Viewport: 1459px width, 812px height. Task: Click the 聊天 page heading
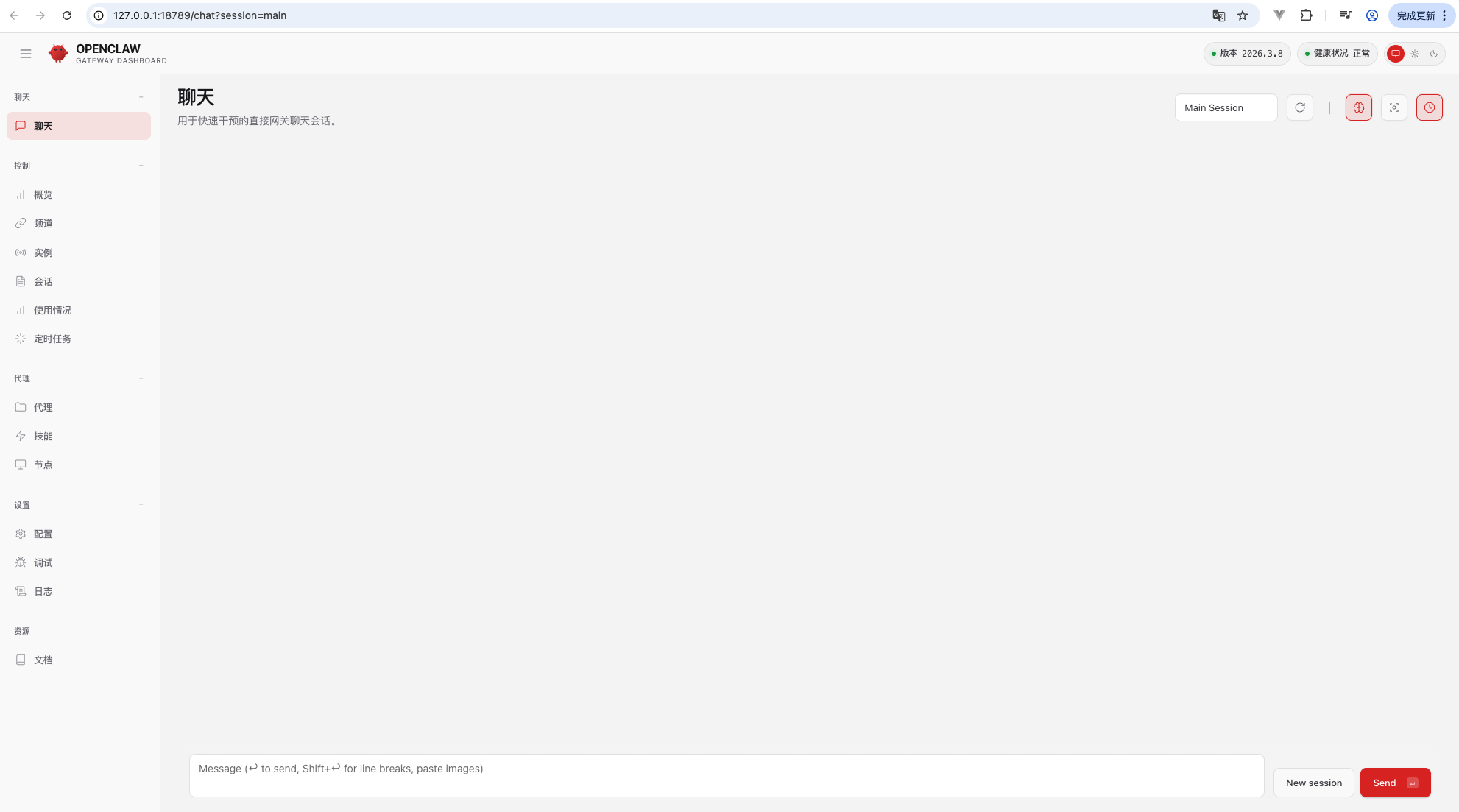196,97
